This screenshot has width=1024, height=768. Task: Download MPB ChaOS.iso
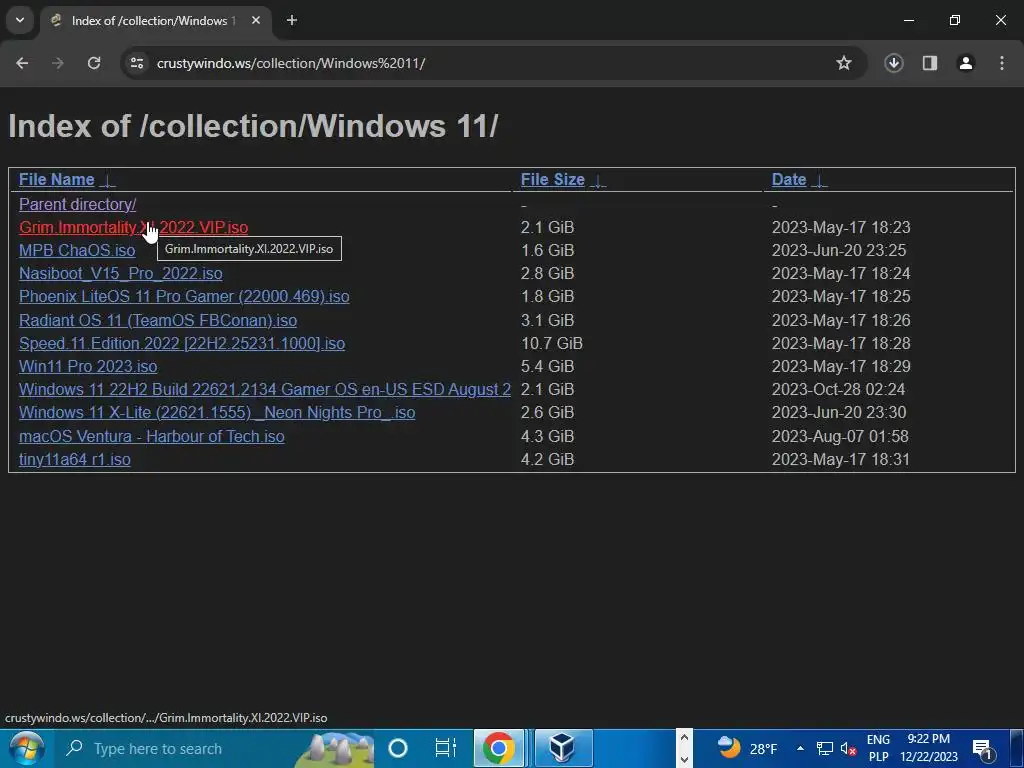[77, 250]
